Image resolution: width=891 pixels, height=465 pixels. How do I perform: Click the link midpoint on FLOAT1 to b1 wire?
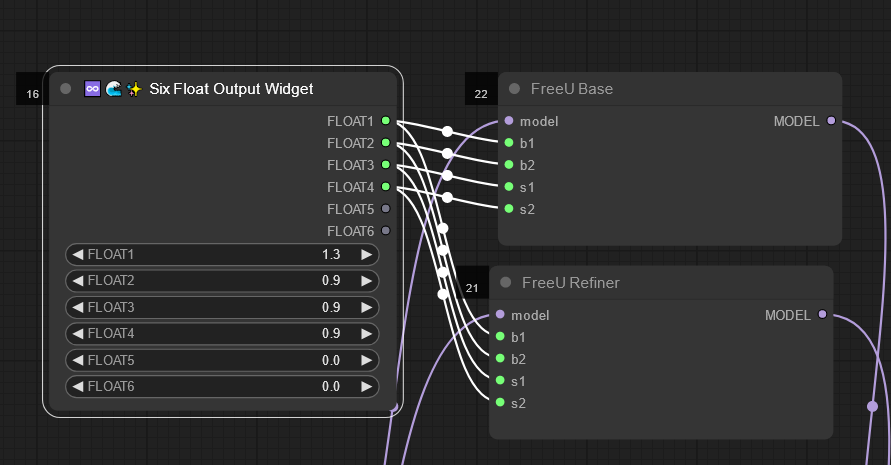pos(447,131)
